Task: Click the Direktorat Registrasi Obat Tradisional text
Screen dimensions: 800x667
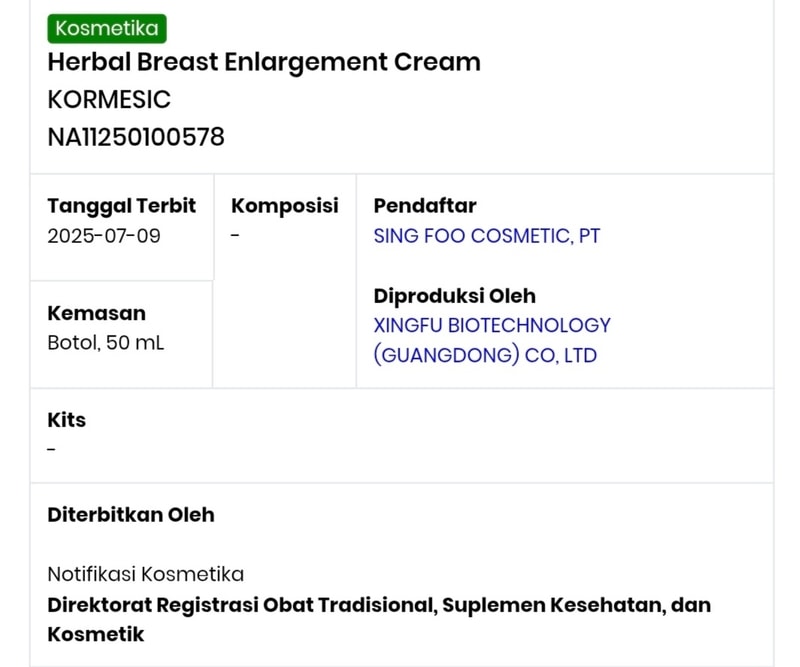Action: [x=240, y=605]
